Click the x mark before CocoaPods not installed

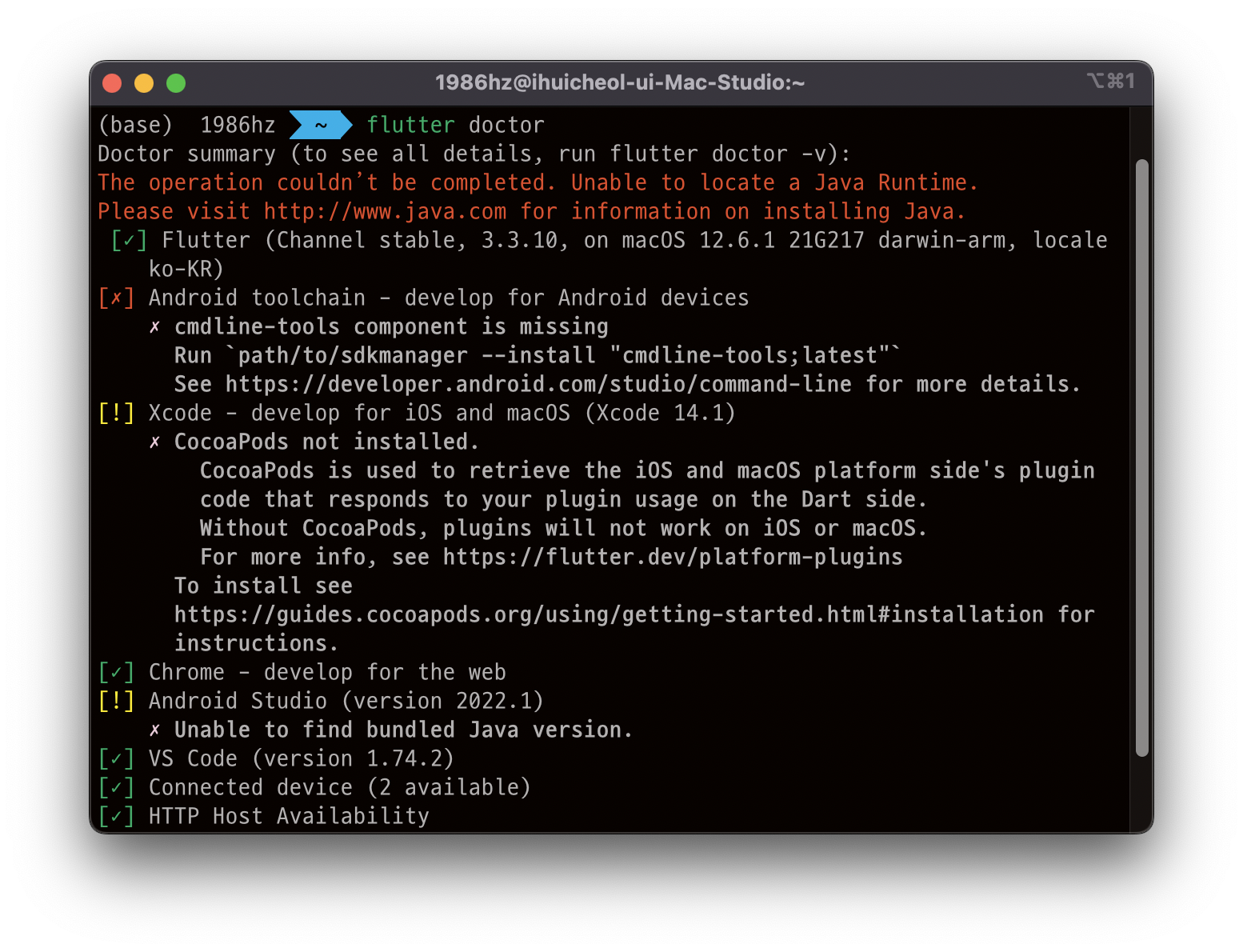(x=155, y=442)
